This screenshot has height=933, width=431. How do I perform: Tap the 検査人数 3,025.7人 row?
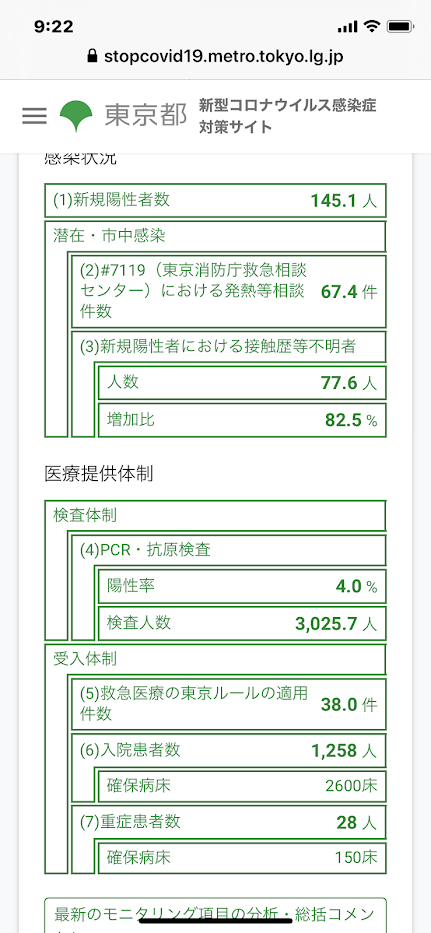point(242,623)
